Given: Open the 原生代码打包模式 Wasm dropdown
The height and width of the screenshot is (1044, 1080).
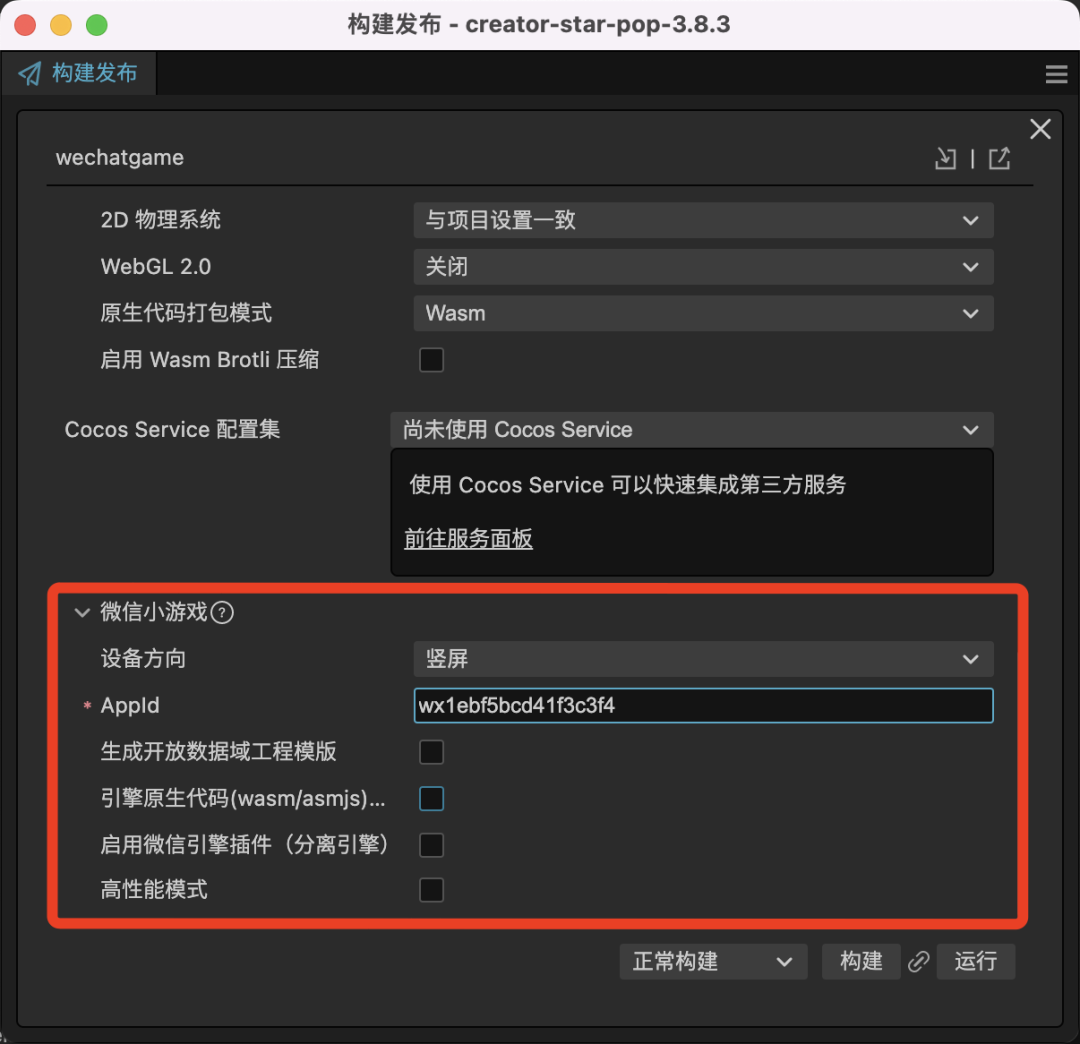Looking at the screenshot, I should (x=703, y=313).
